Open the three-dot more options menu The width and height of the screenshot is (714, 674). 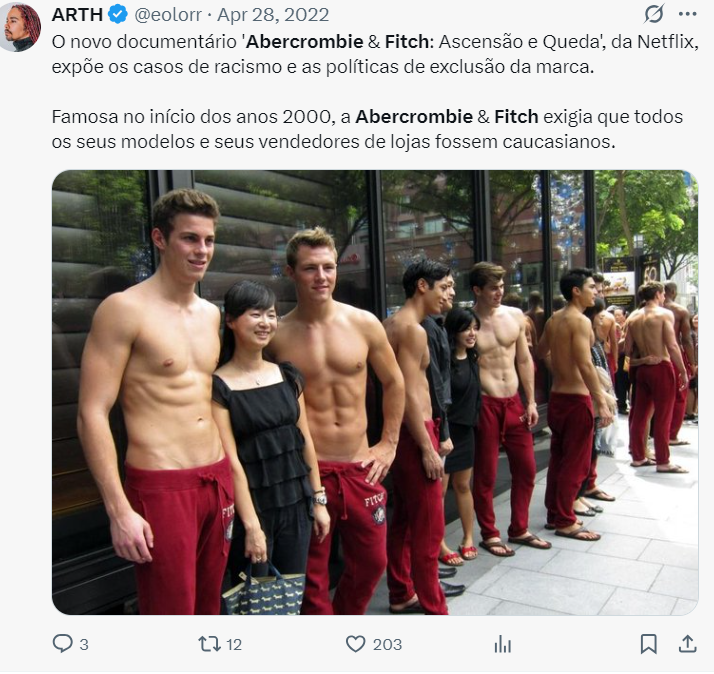click(688, 14)
